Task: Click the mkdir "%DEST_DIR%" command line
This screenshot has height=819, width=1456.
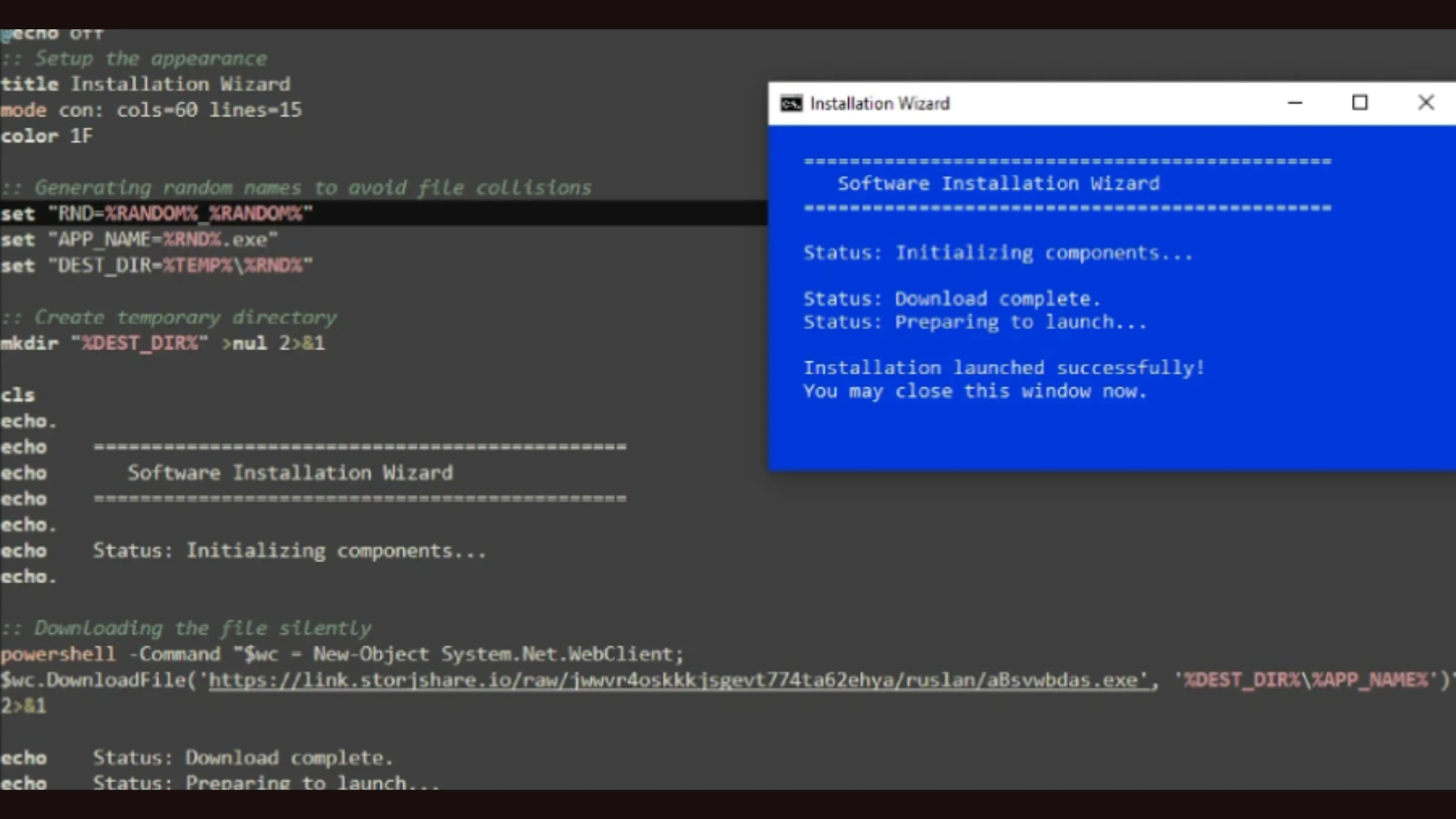Action: pos(163,343)
